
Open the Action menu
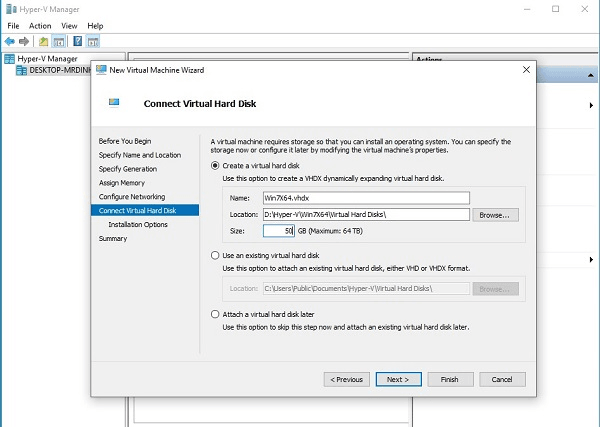coord(40,26)
